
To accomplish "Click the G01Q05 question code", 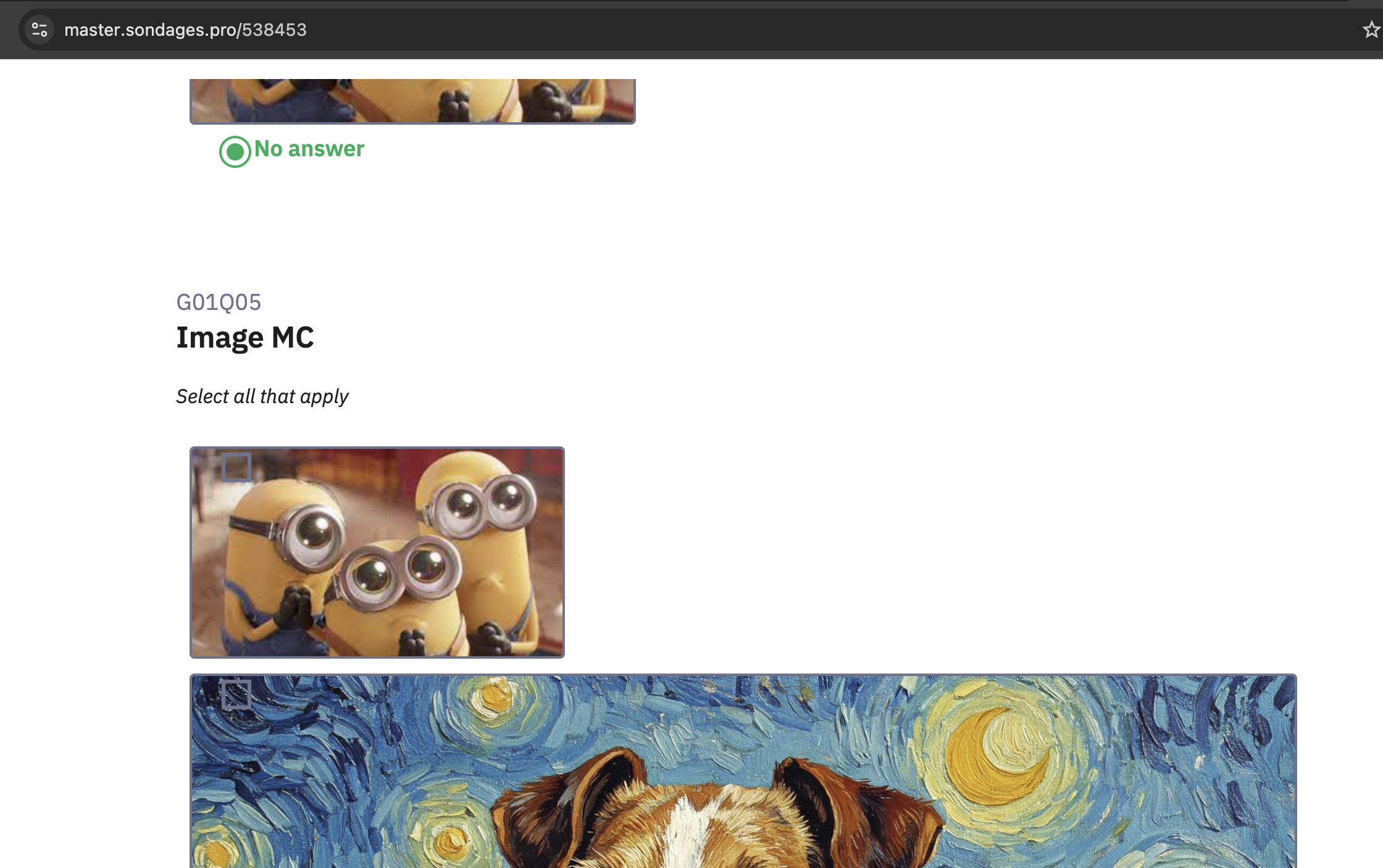I will click(x=219, y=303).
